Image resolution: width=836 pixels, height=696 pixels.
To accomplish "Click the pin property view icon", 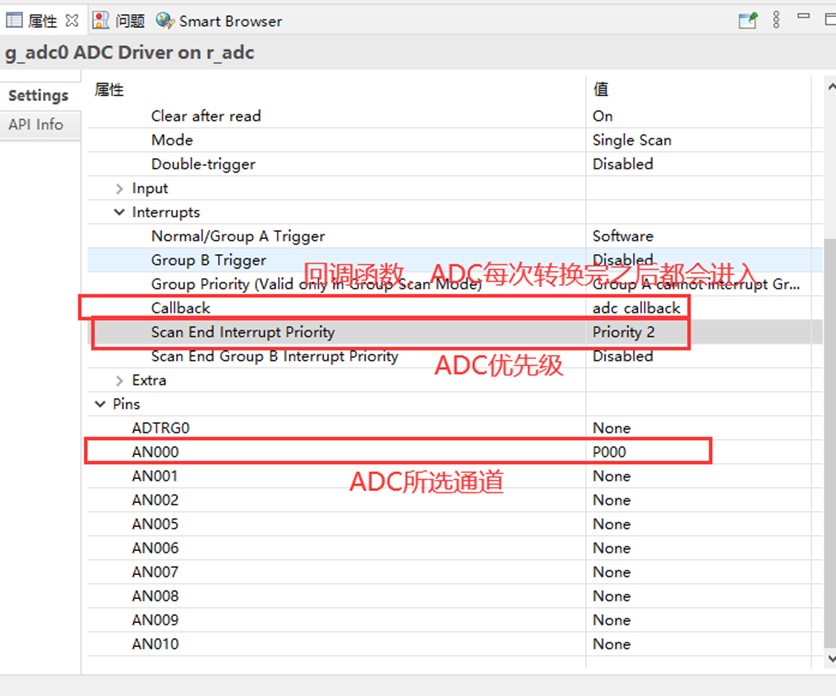I will (x=747, y=20).
